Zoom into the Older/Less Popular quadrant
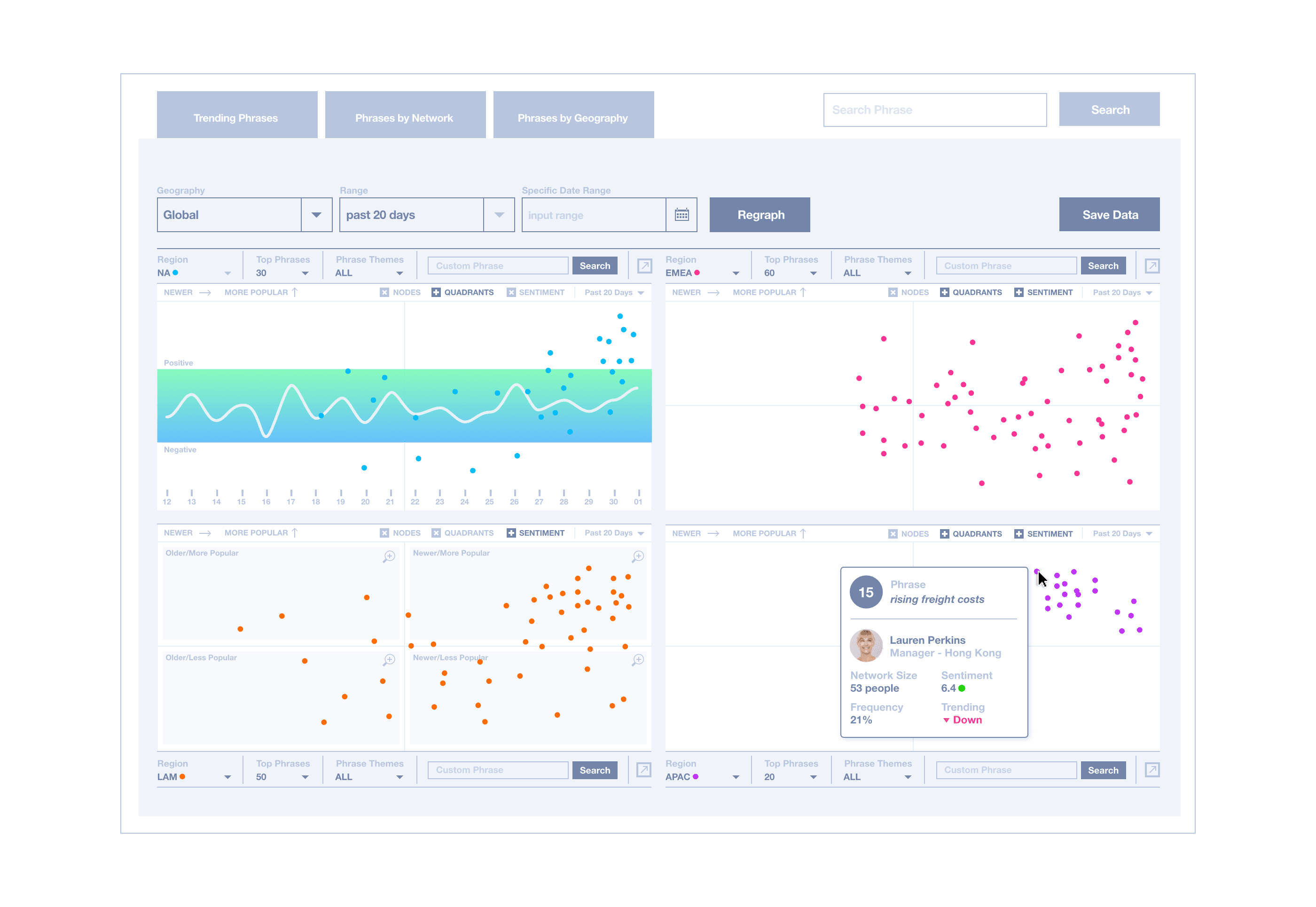This screenshot has height=907, width=1316. [389, 660]
